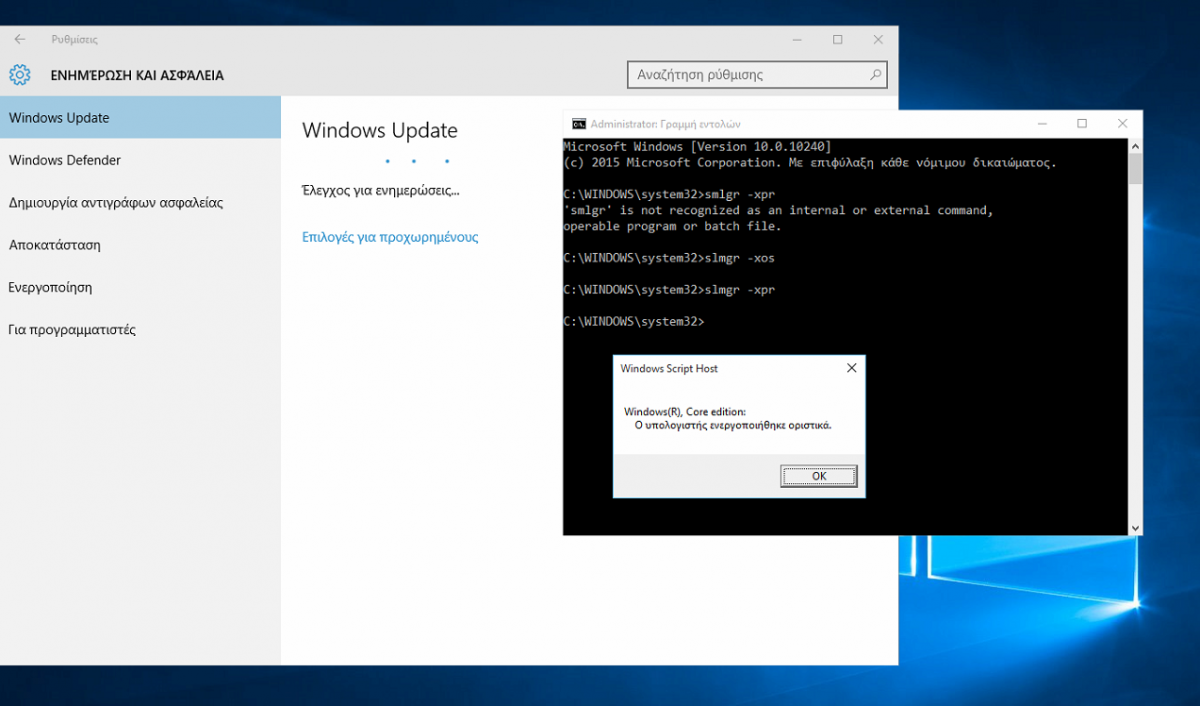1200x706 pixels.
Task: Minimize the Settings window
Action: (x=798, y=40)
